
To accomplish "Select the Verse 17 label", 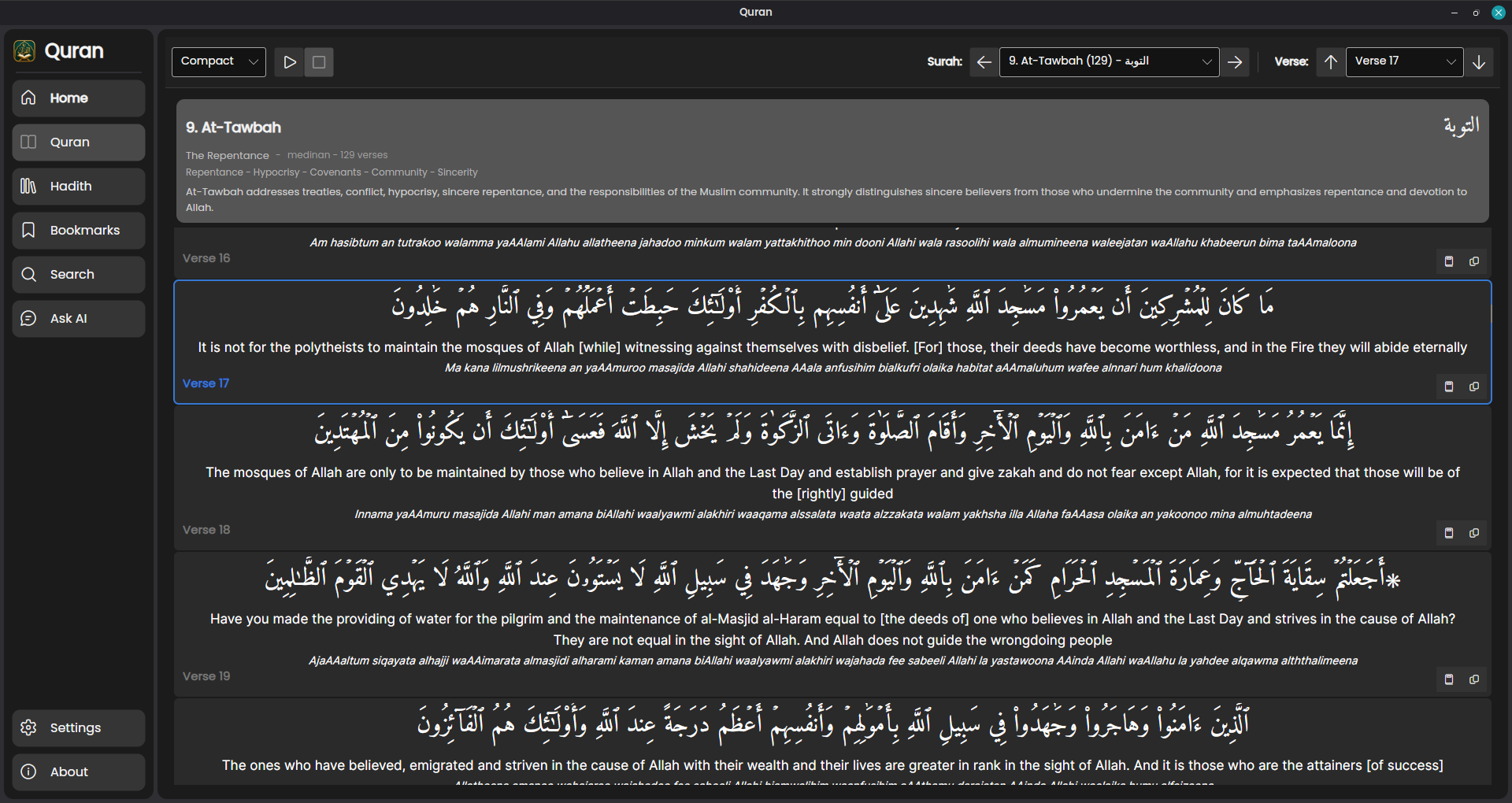I will [x=206, y=383].
